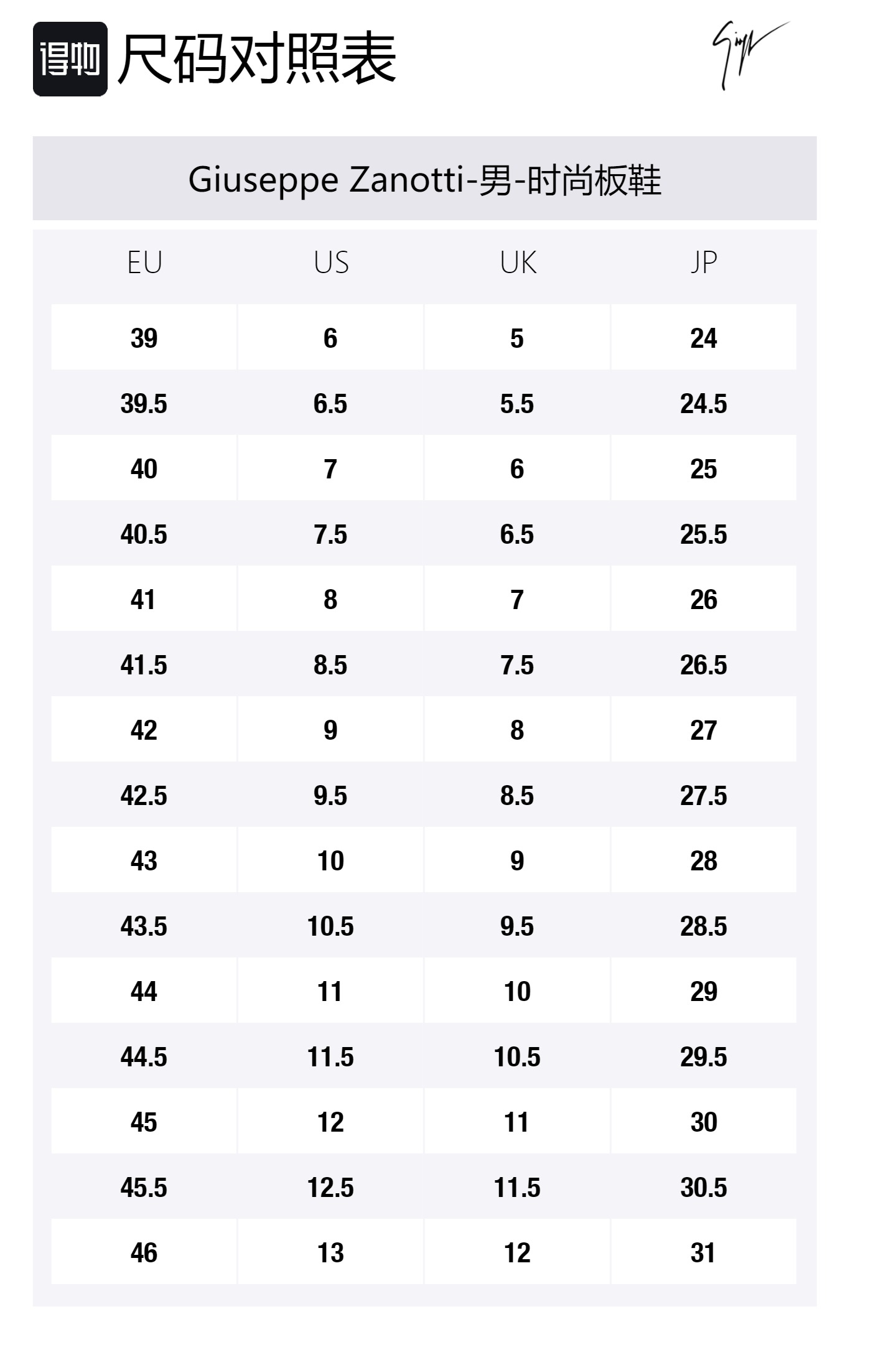Click EU size 46 cell
Screen dimensions: 896x1355
point(144,1253)
